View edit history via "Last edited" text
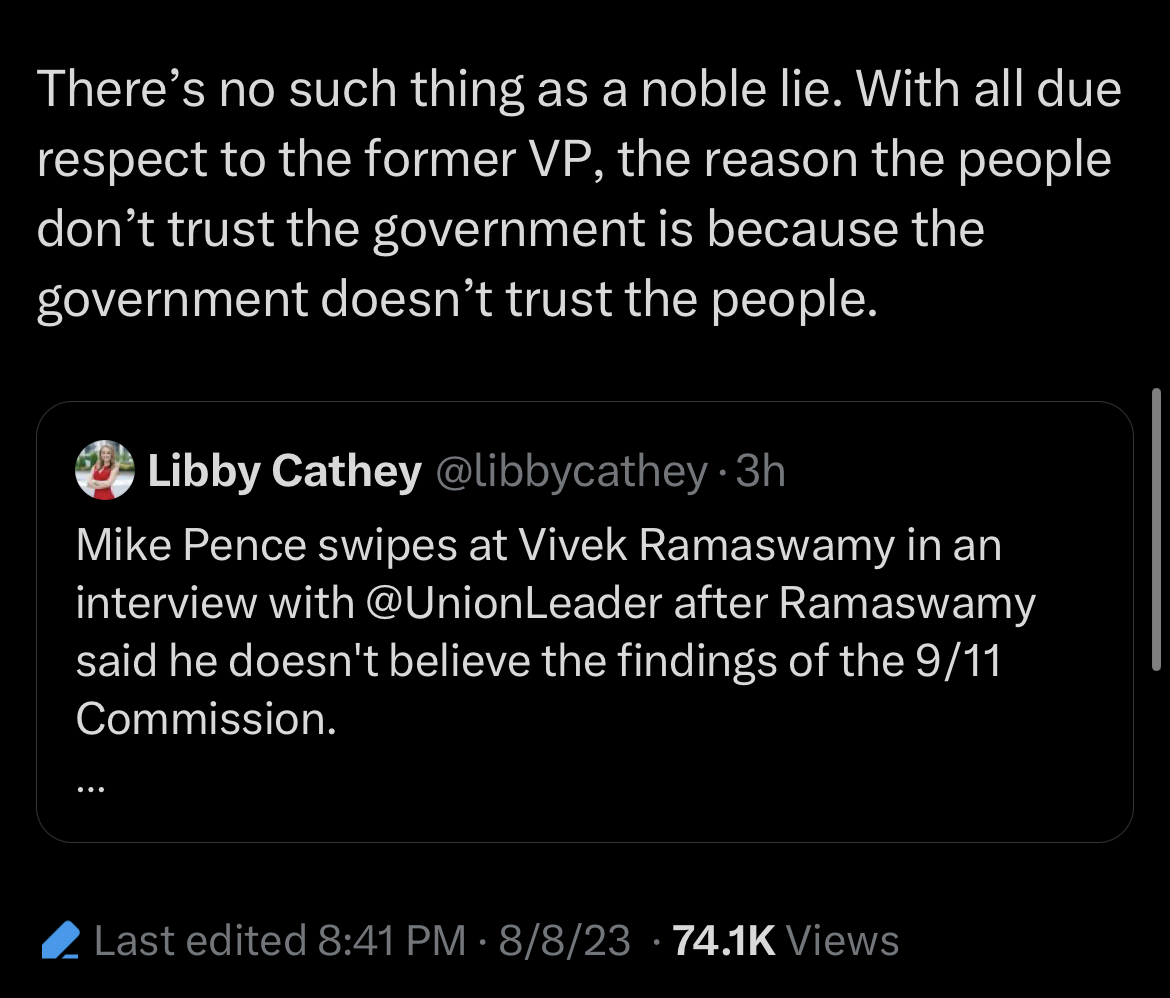Screen dimensions: 1170x998 coord(200,941)
